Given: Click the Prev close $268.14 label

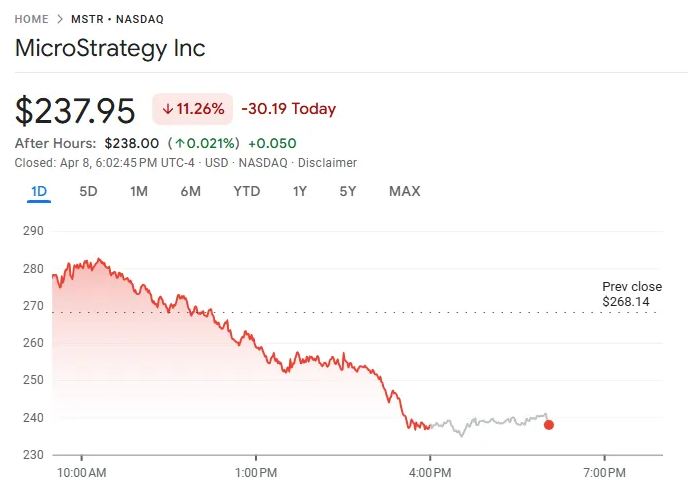Looking at the screenshot, I should click(x=631, y=294).
